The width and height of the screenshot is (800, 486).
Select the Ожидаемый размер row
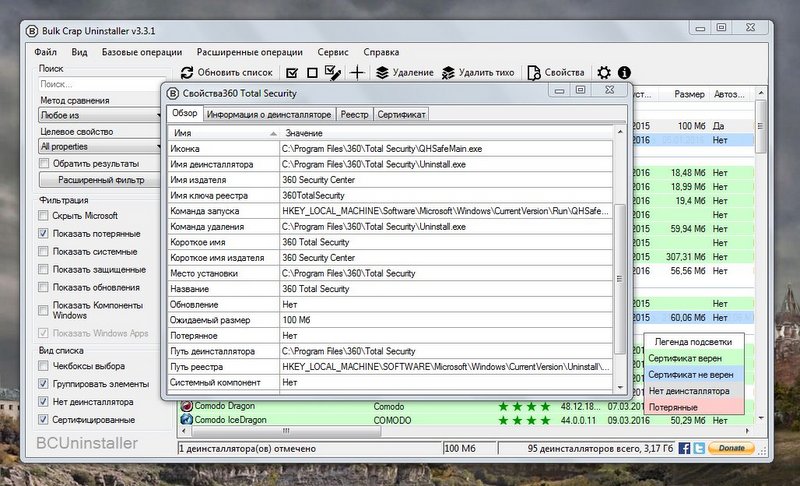pos(390,320)
